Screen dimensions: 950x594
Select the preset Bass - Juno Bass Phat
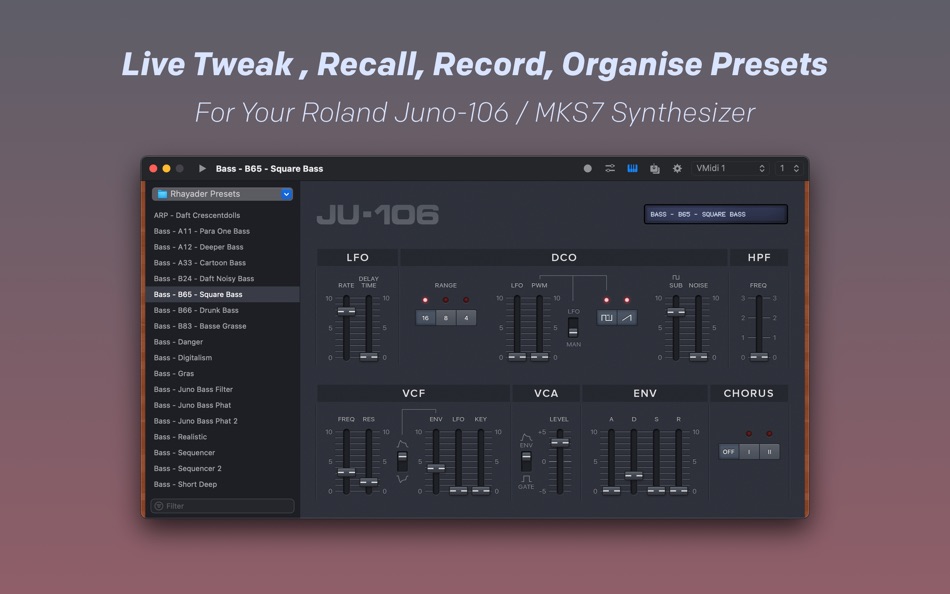(x=222, y=405)
